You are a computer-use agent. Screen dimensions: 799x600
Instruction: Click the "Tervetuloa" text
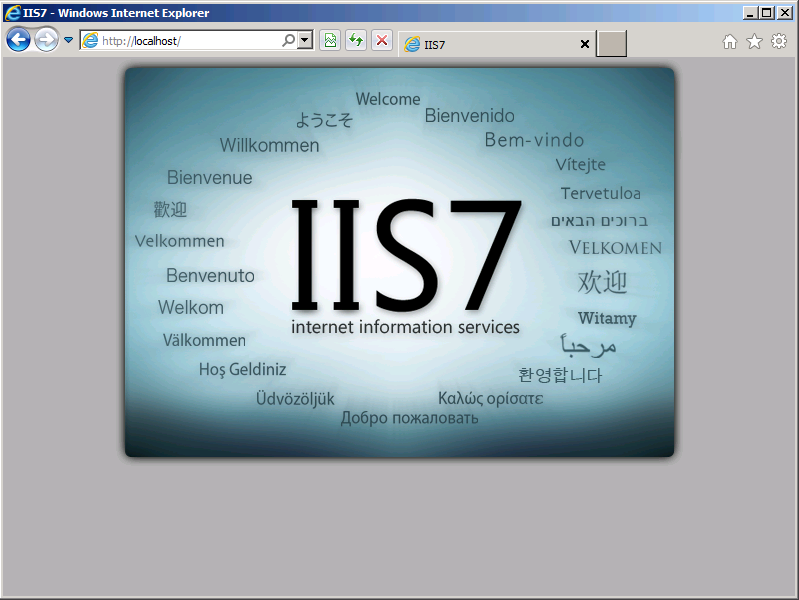tap(601, 193)
